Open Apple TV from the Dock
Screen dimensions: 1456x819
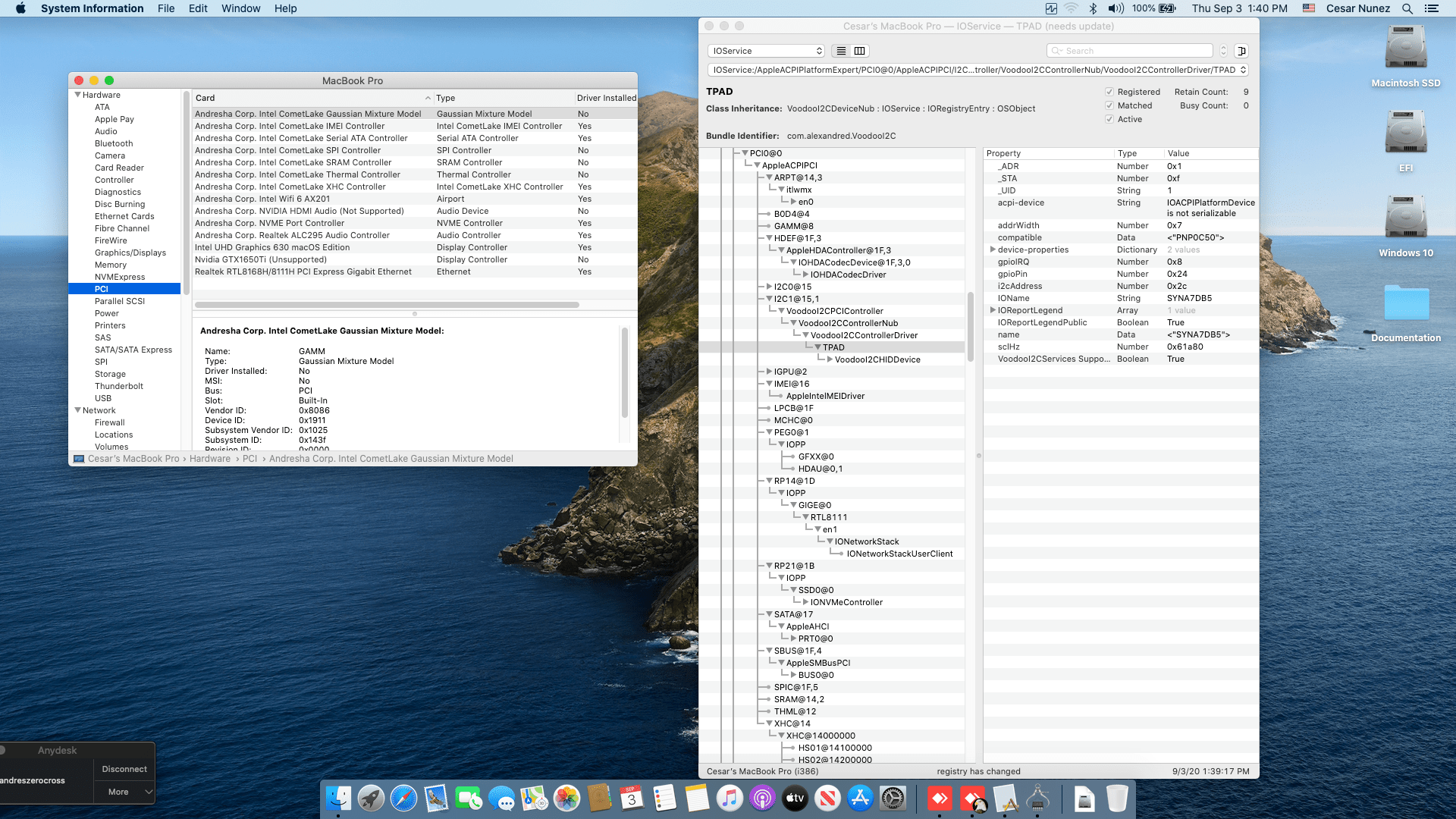point(795,799)
